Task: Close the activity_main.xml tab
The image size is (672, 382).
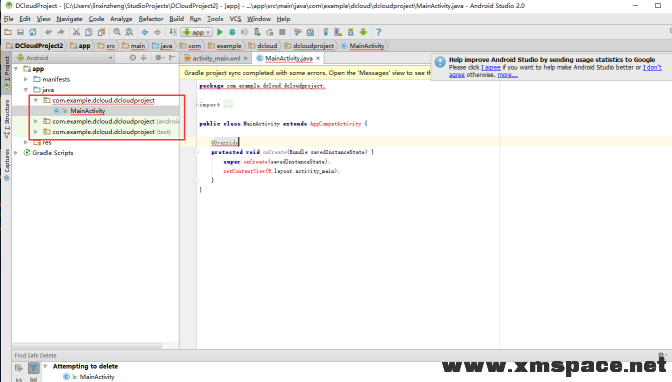Action: tap(246, 58)
